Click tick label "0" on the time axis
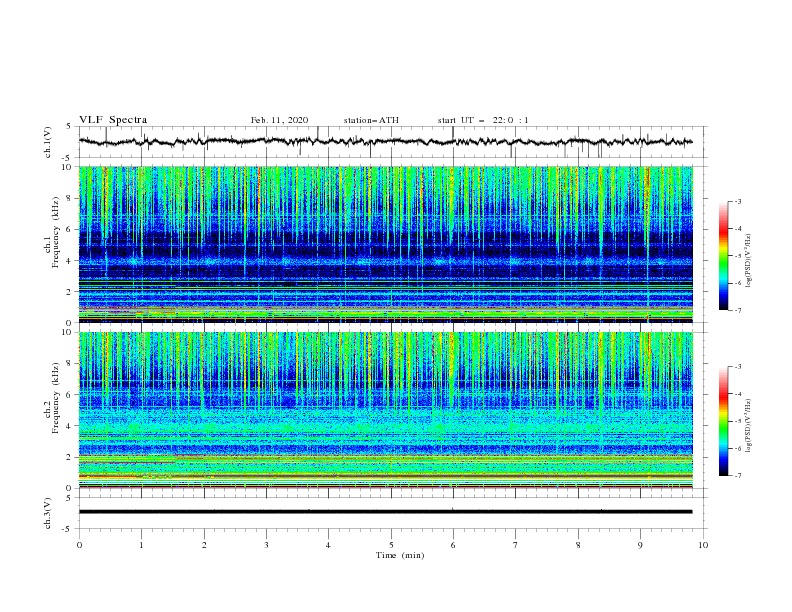This screenshot has height=612, width=792. point(79,545)
